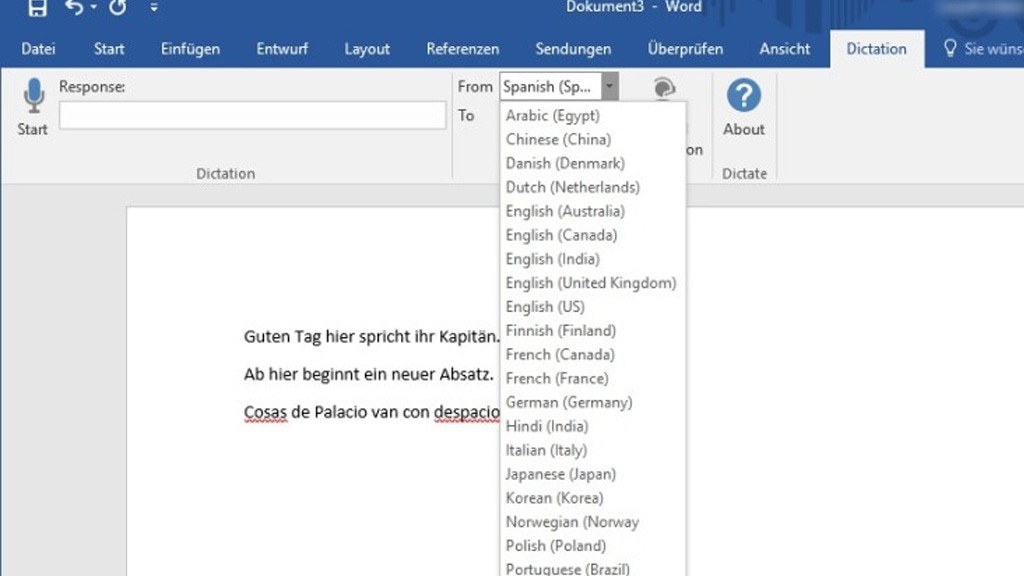1024x576 pixels.
Task: Click the text 'Guten Tag hier spricht ihr Kapitän.'
Action: (372, 337)
